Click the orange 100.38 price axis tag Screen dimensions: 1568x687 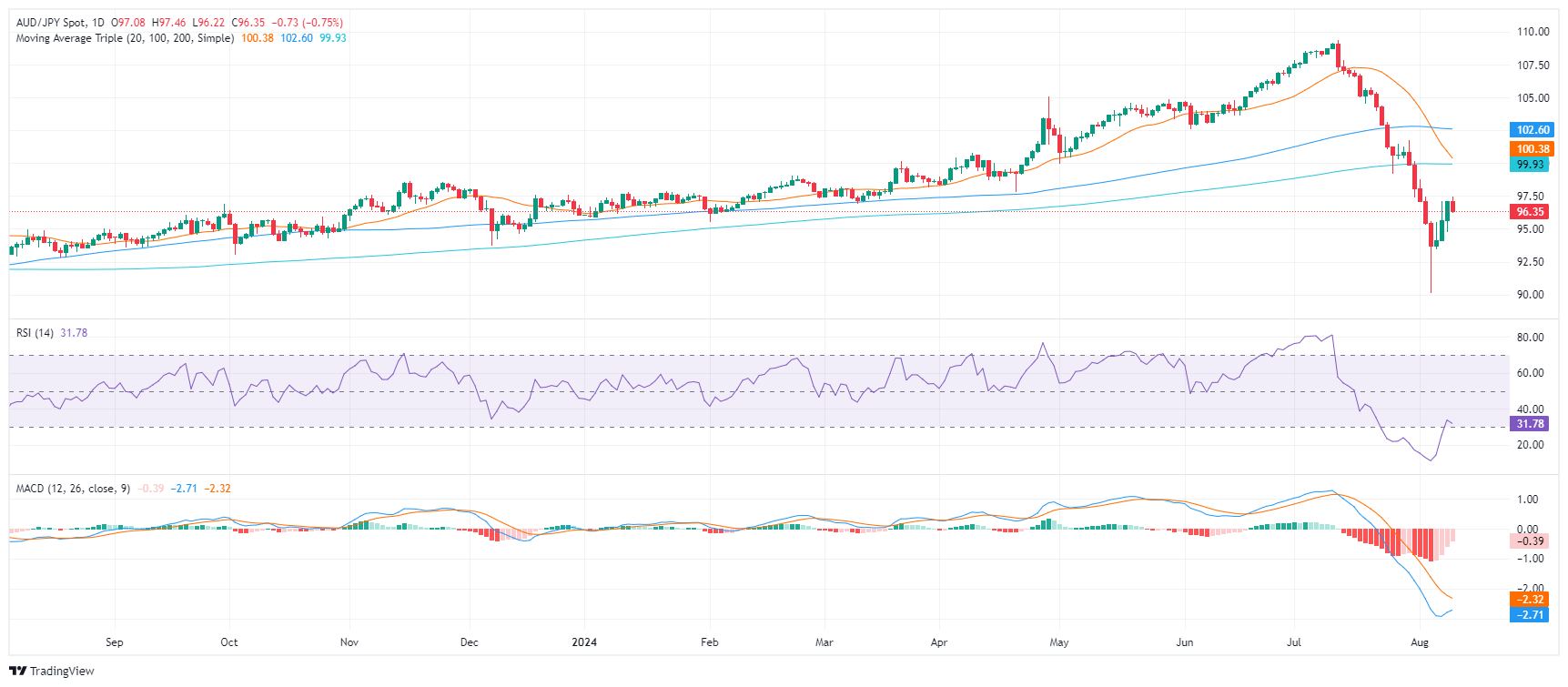tap(1532, 149)
